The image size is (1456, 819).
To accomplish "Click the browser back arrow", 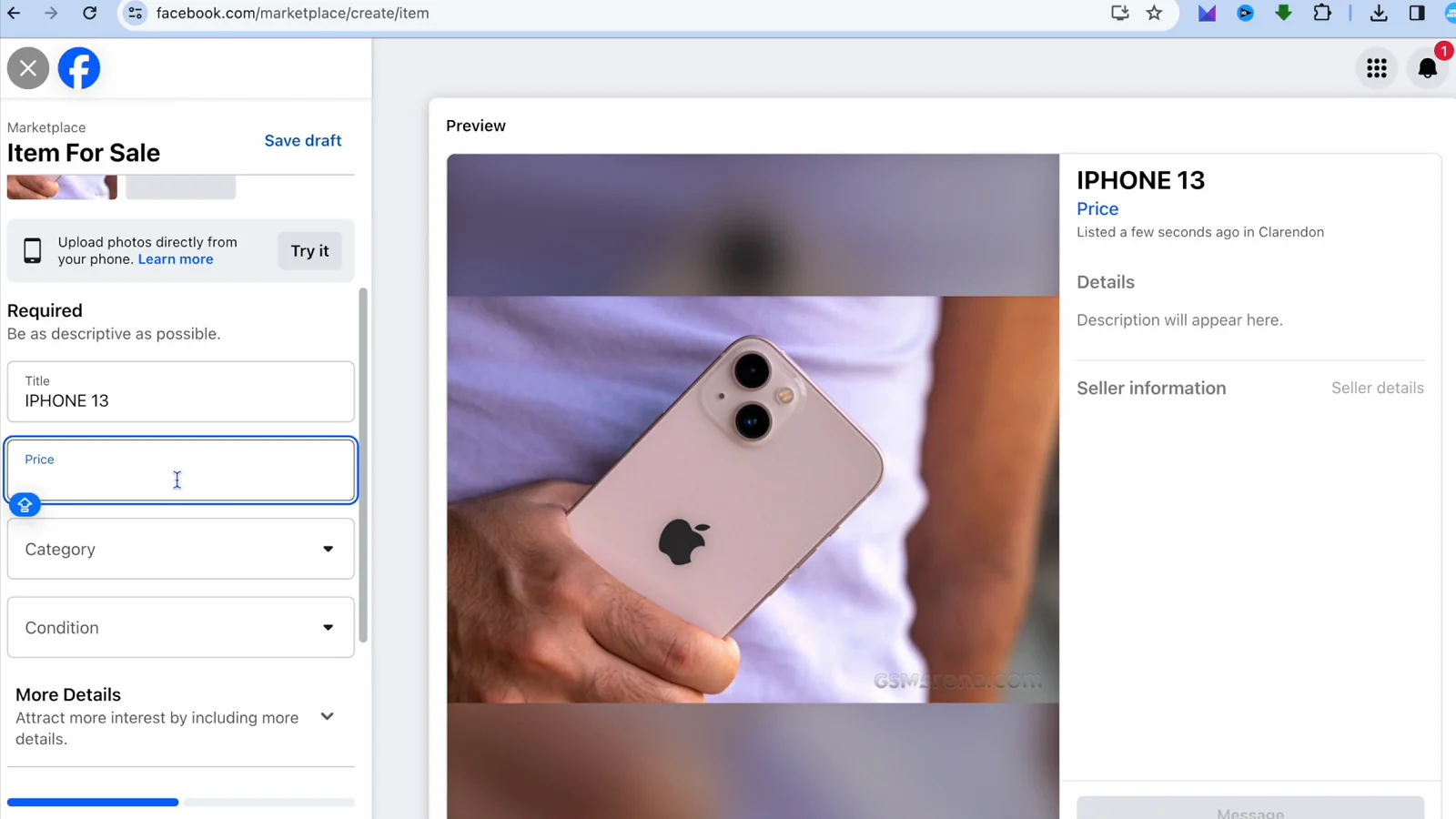I will click(x=15, y=13).
